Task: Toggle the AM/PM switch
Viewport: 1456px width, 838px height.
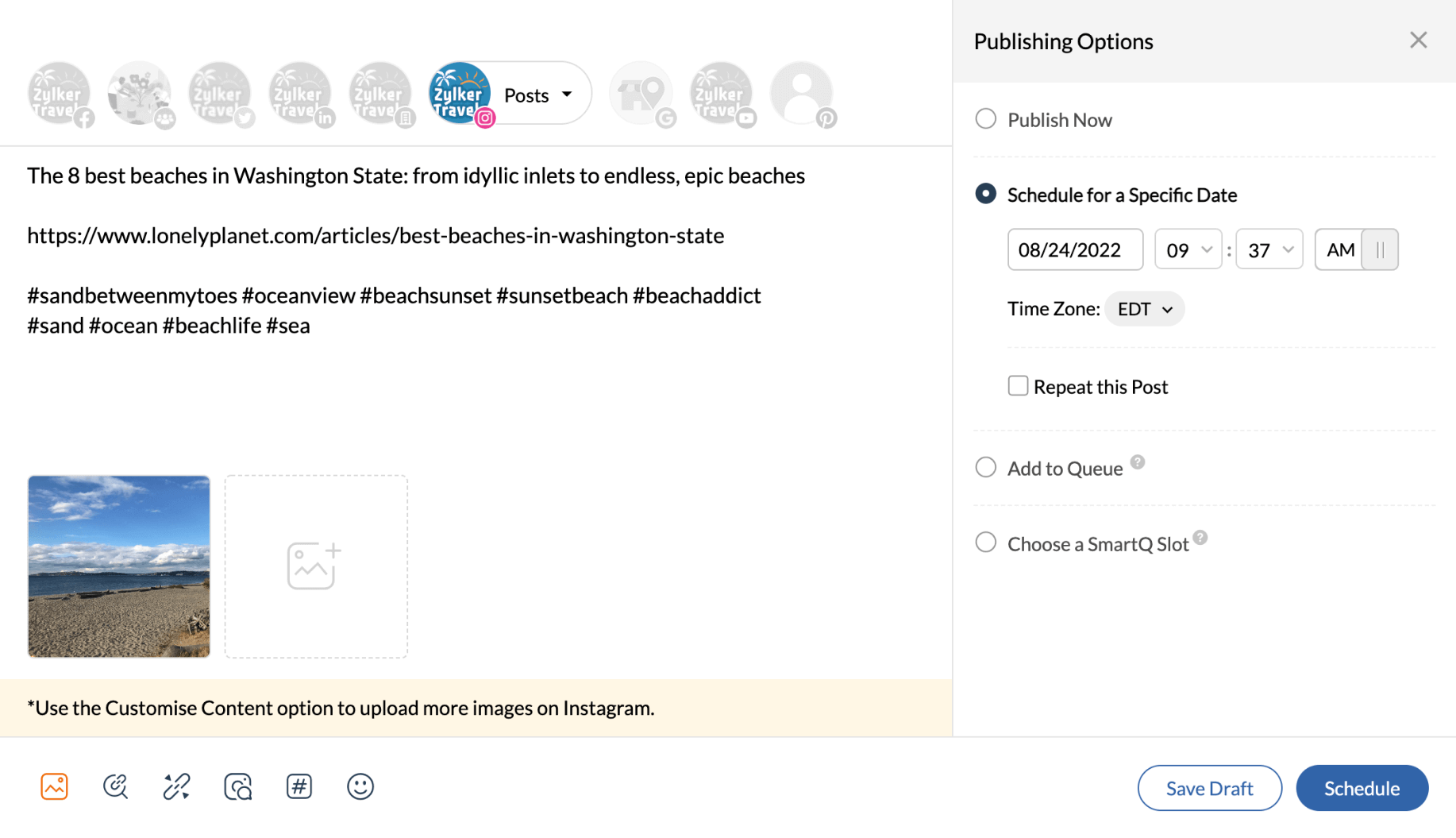Action: [x=1356, y=249]
